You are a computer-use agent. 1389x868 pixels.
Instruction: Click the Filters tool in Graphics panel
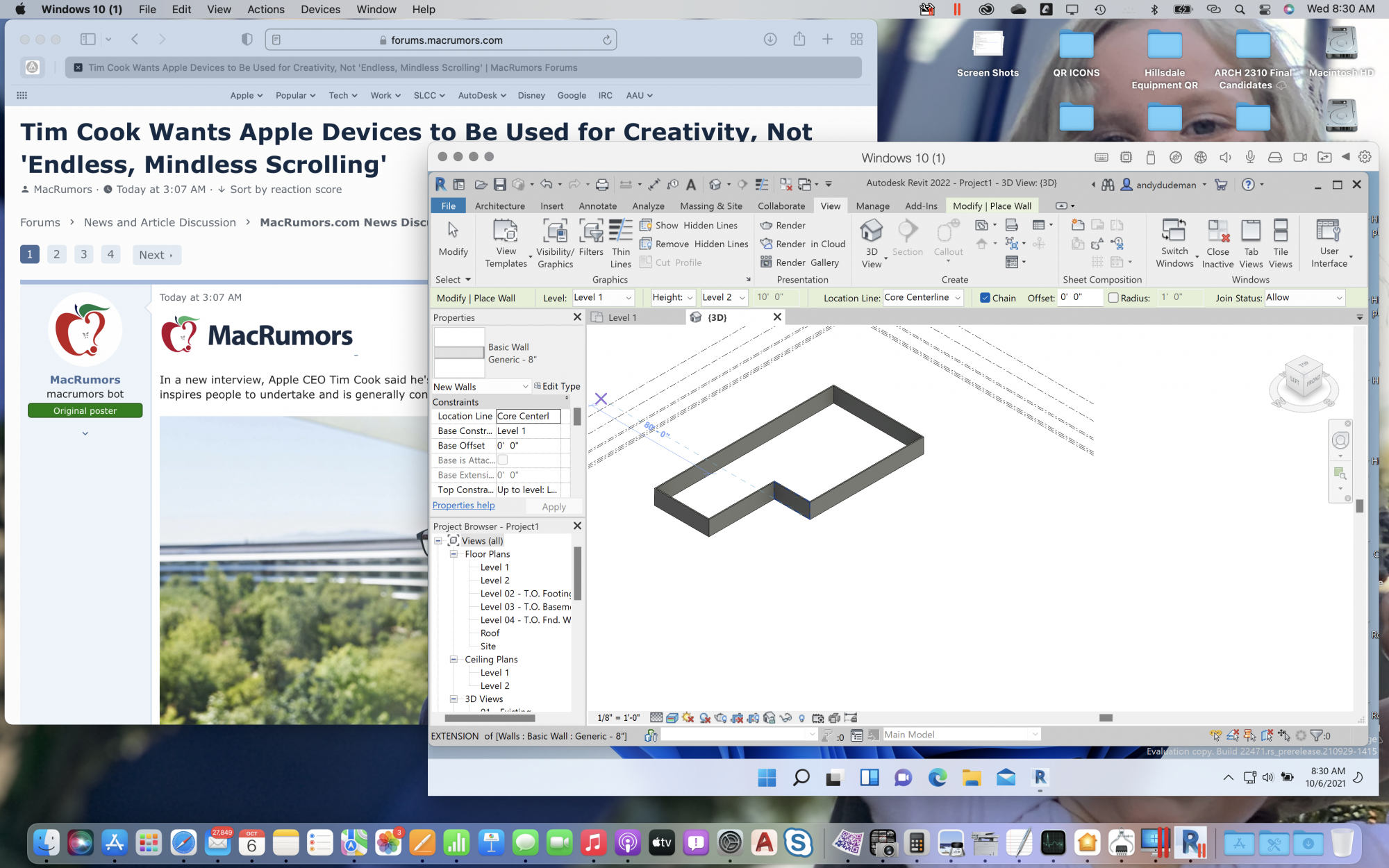tap(591, 238)
